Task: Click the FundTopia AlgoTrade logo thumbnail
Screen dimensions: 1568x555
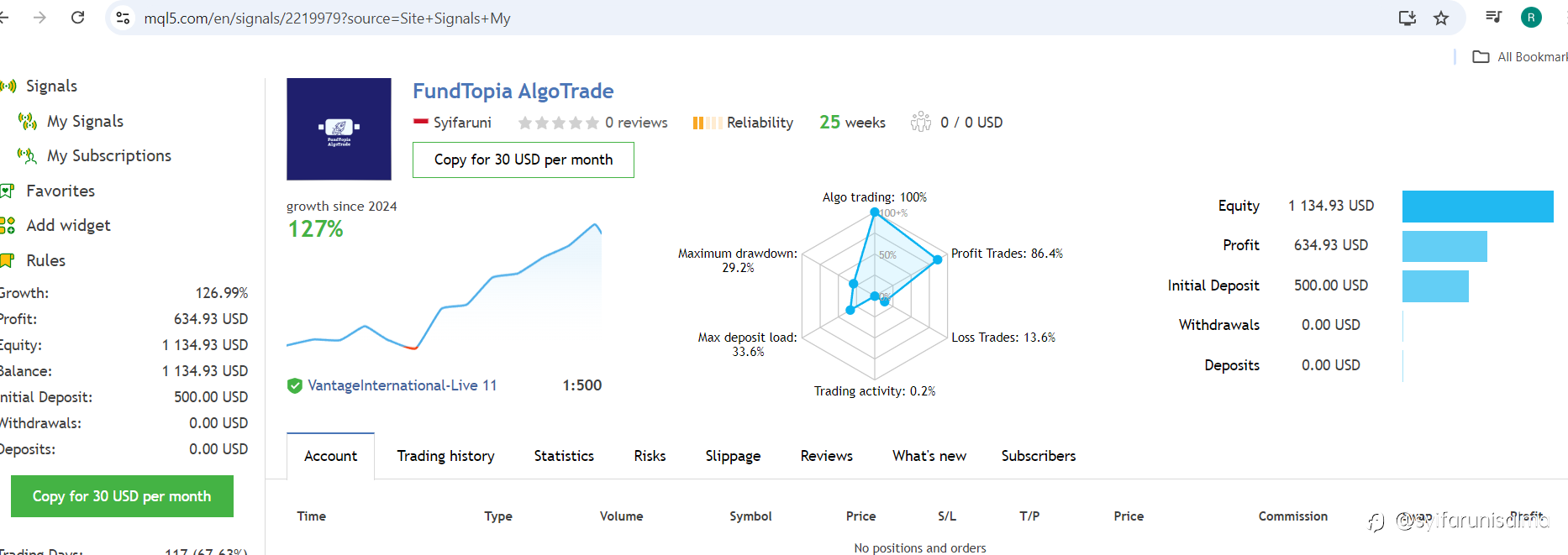Action: (339, 128)
